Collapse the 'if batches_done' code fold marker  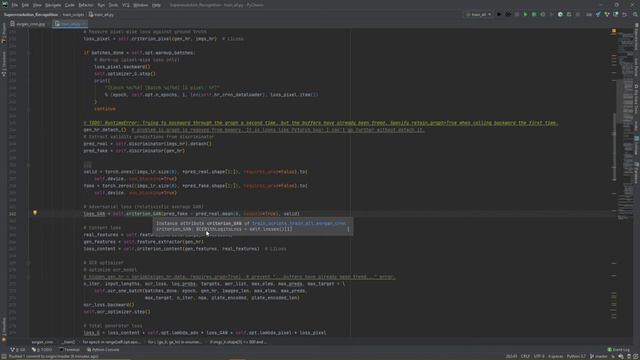coord(28,53)
